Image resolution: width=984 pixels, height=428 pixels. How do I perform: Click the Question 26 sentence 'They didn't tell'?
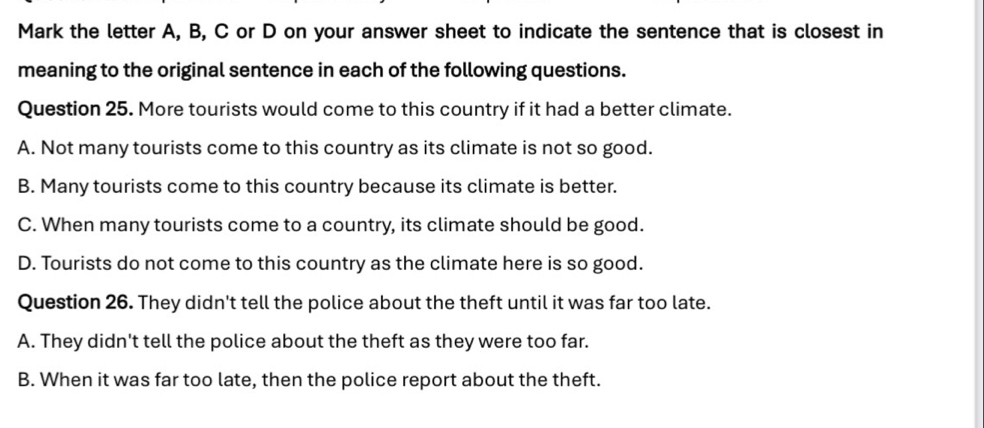point(424,303)
